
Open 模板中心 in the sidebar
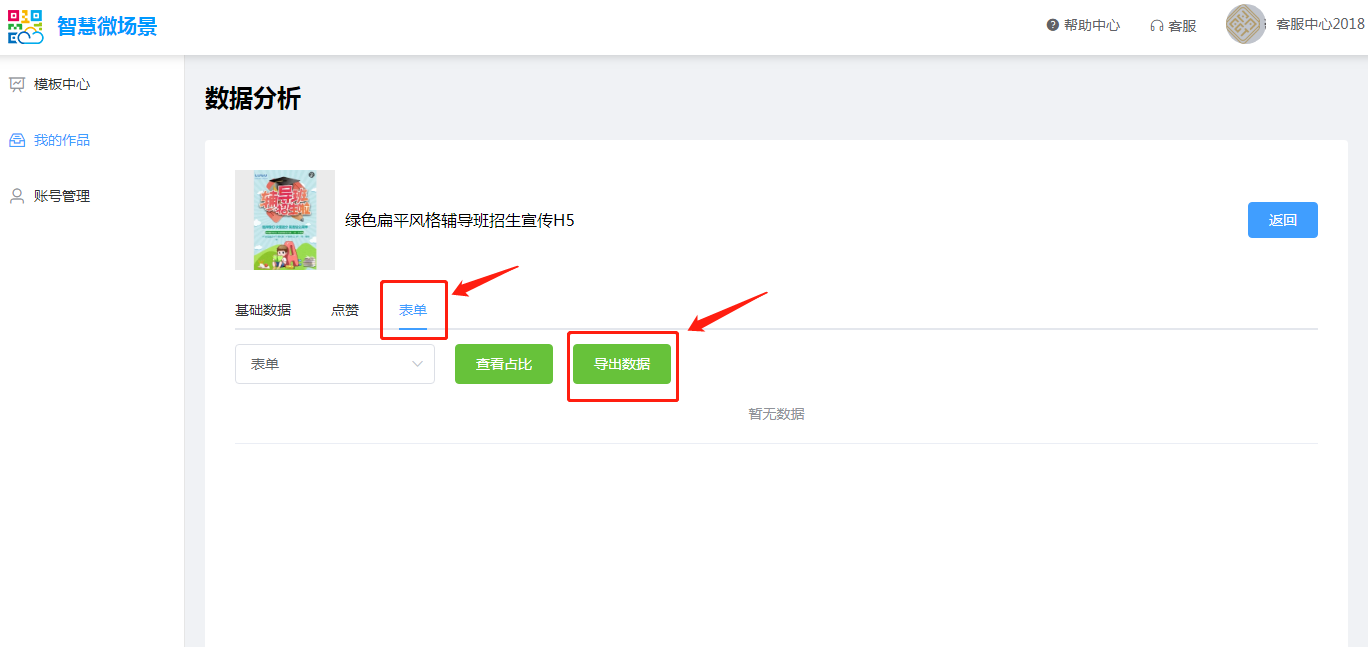point(62,85)
